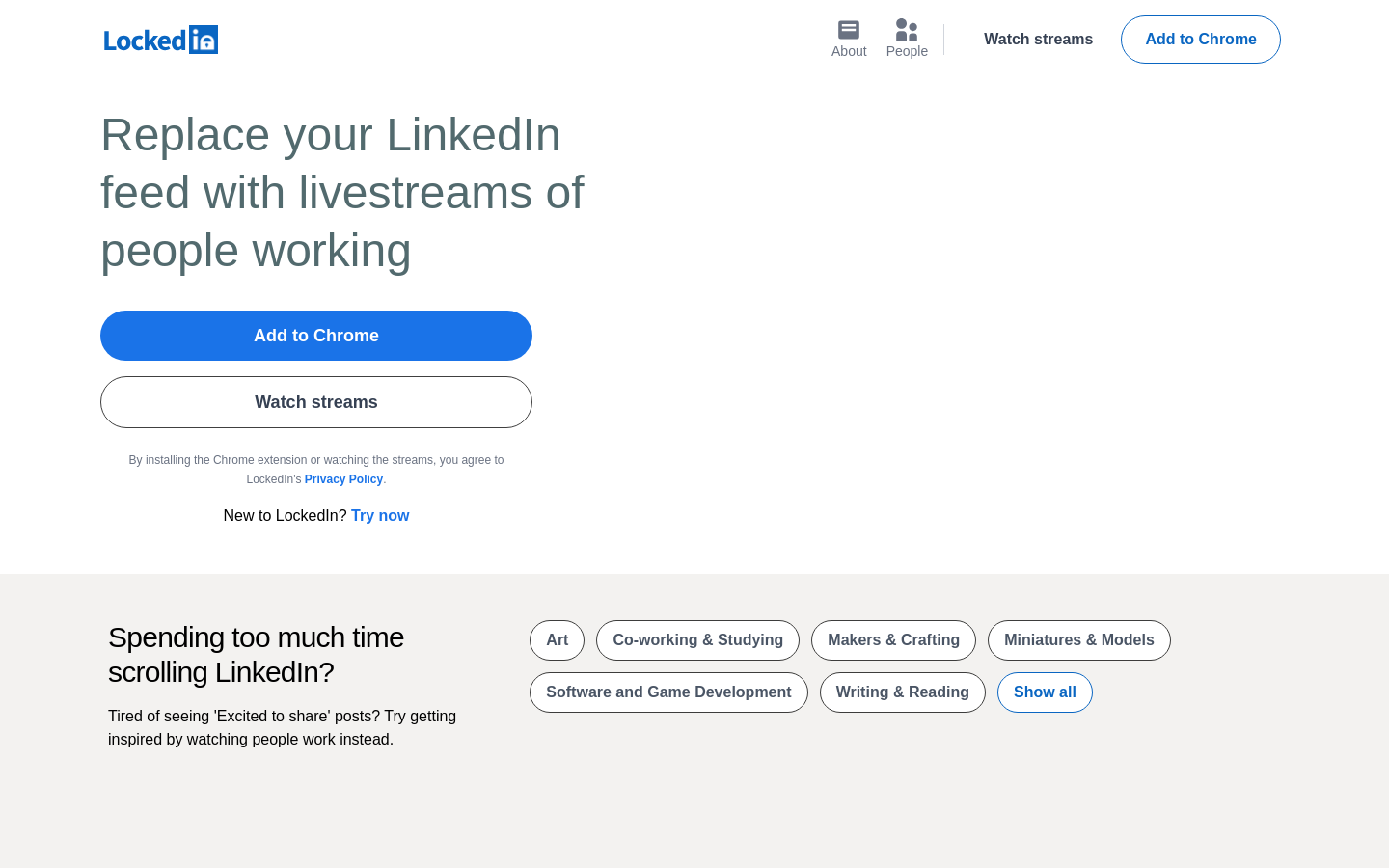This screenshot has width=1389, height=868.
Task: Click the 'Replace your LinkedIn feed' headline
Action: click(x=342, y=193)
